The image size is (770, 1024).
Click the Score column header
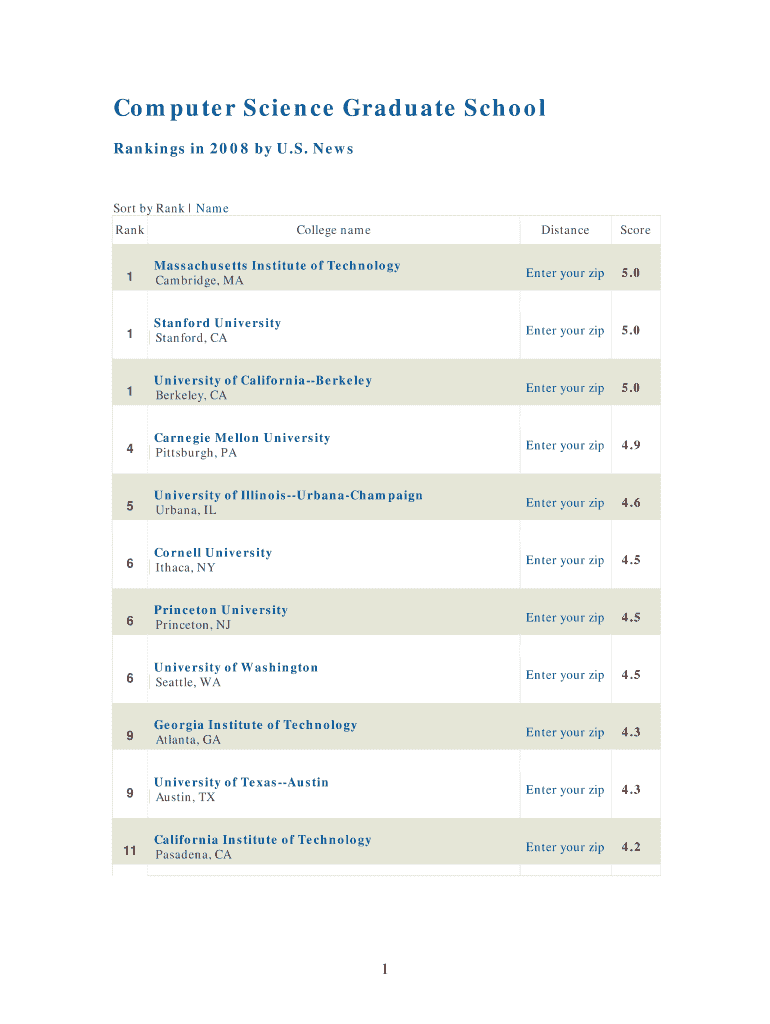click(x=635, y=230)
